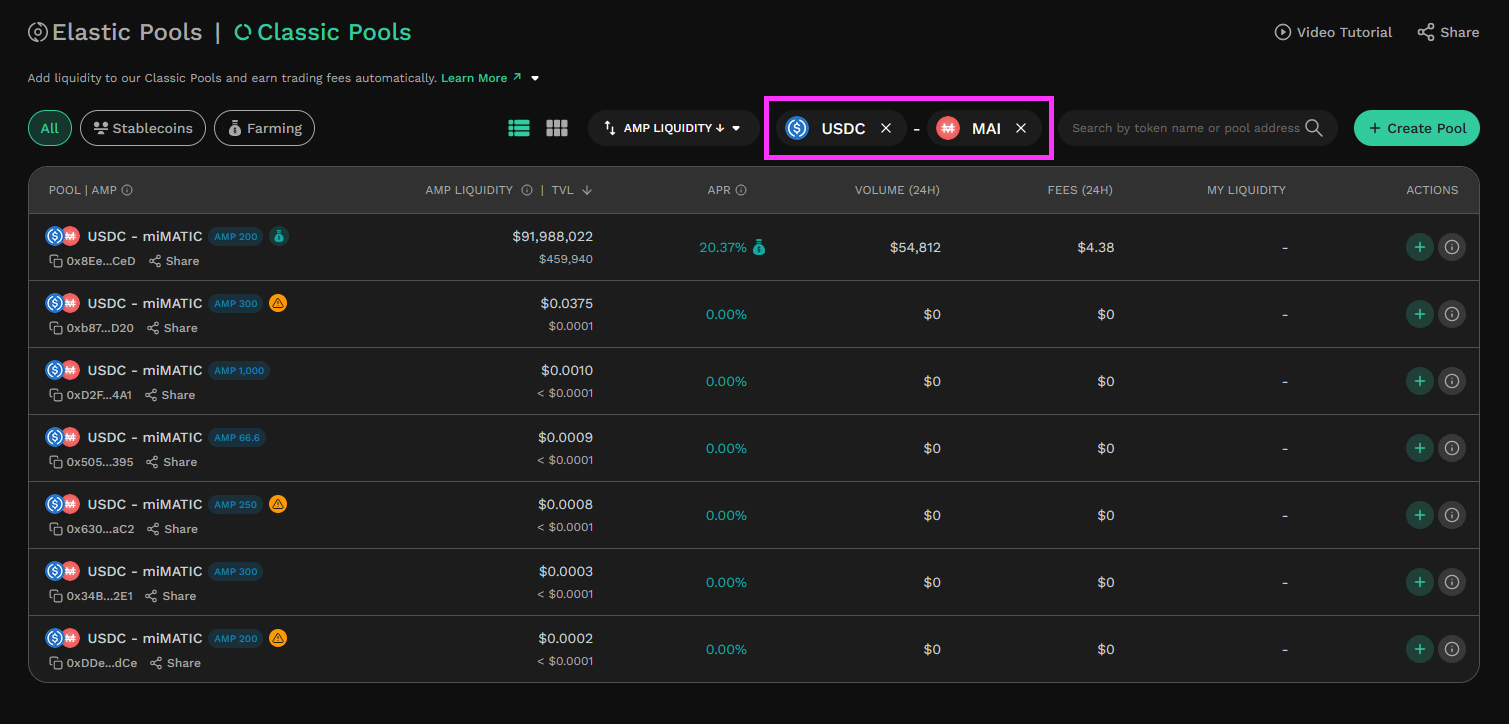Open info for pool 0x8Ee...CeD
1509x724 pixels.
(1452, 247)
